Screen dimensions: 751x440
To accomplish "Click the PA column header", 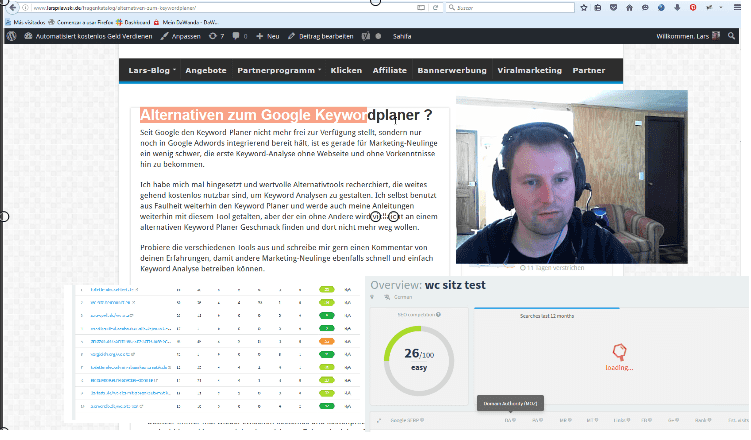I will [x=535, y=420].
